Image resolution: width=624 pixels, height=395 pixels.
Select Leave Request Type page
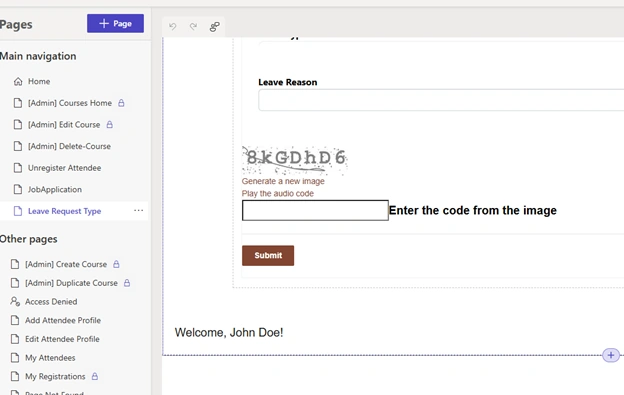coord(64,211)
